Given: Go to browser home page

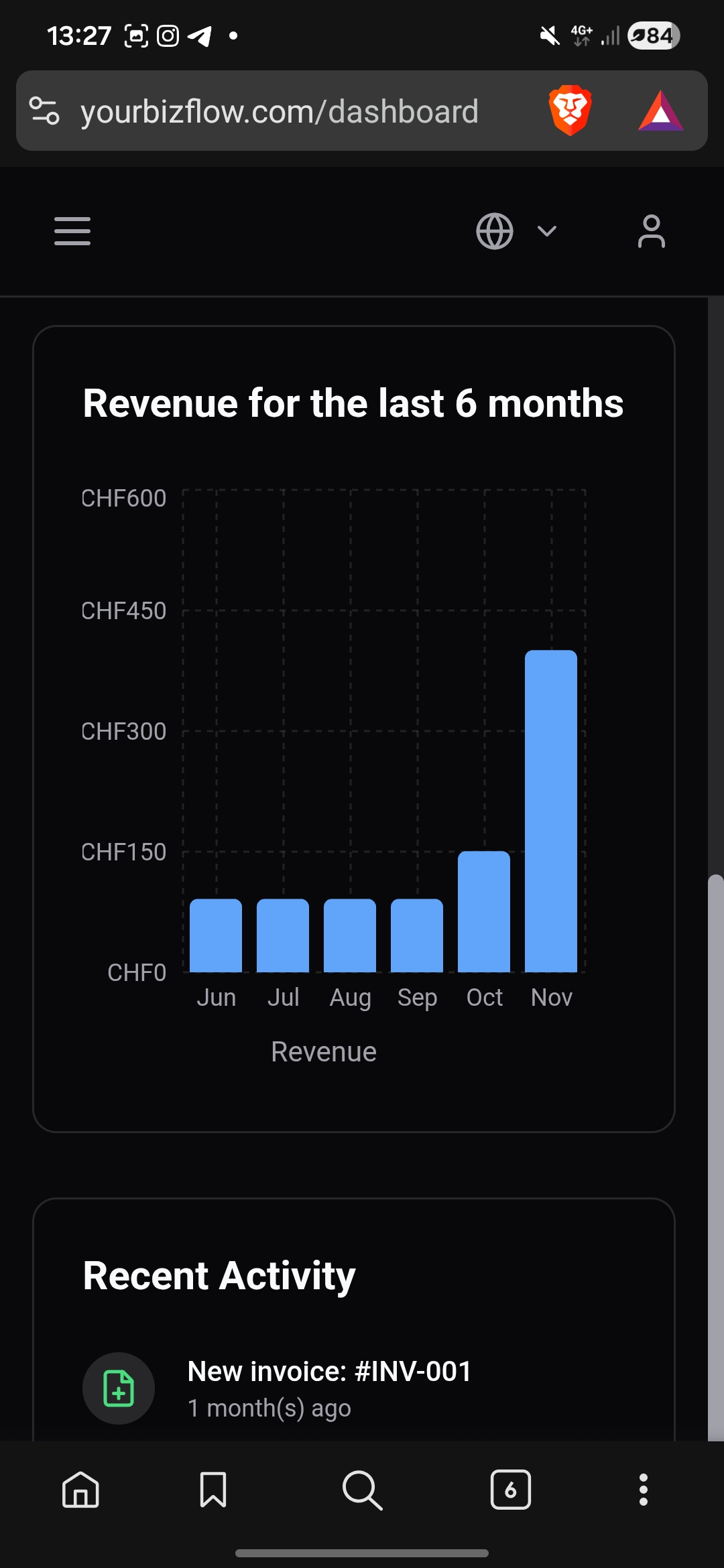Looking at the screenshot, I should pos(80,1490).
